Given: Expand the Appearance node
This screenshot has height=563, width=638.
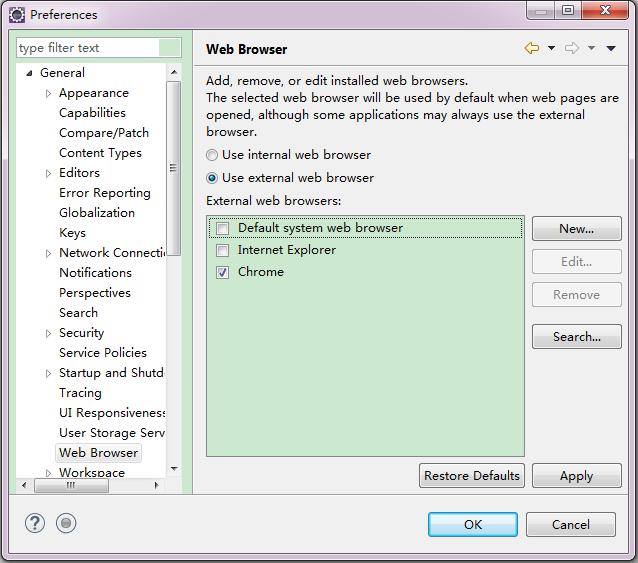Looking at the screenshot, I should 48,94.
